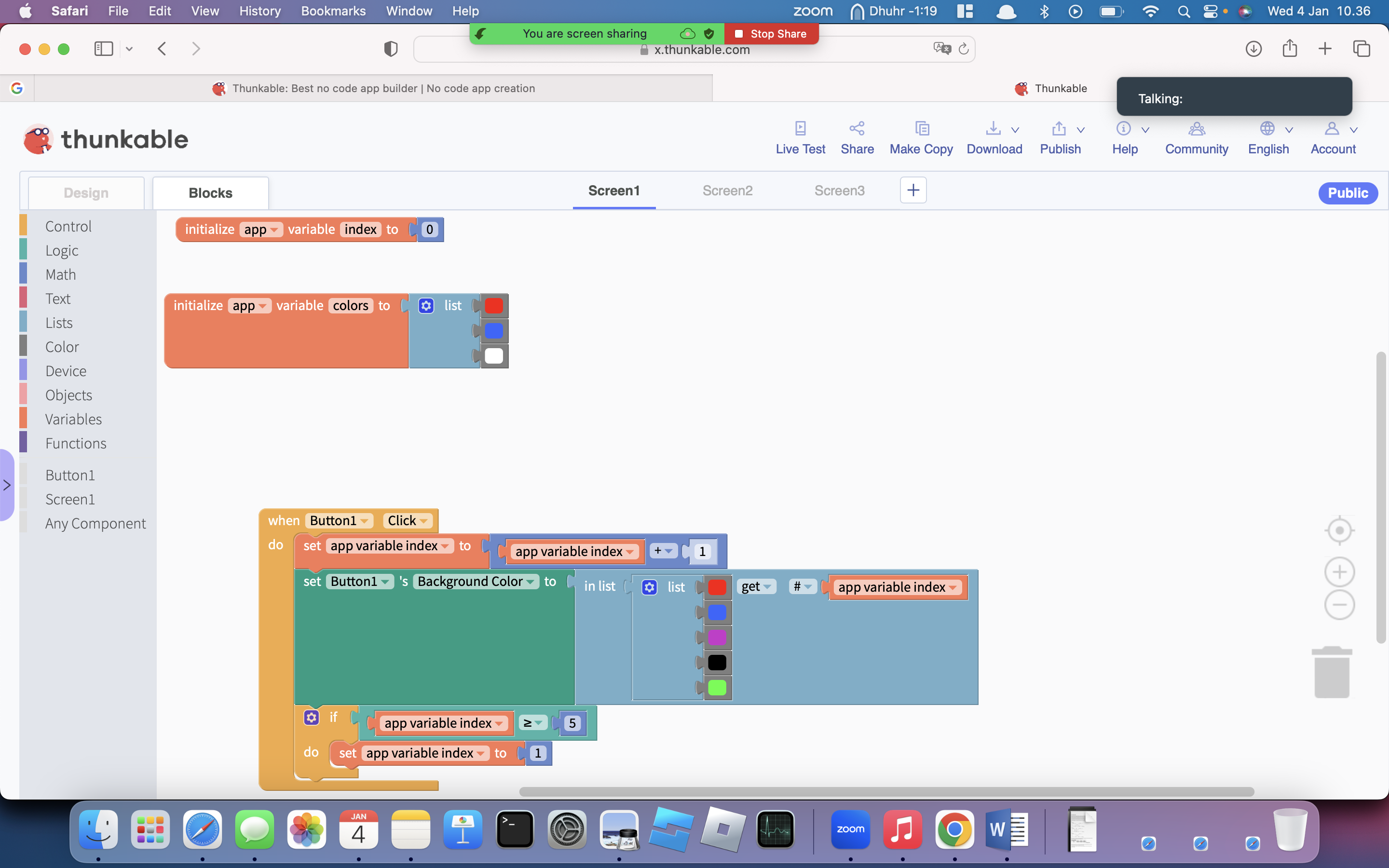
Task: Open gear mutator on in-list list block
Action: [x=649, y=587]
